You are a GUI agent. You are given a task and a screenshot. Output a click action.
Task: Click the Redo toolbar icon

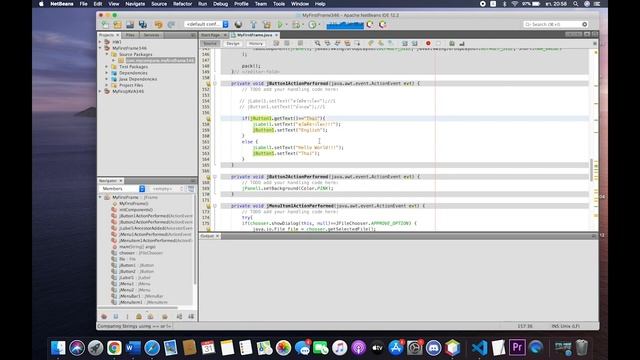pyautogui.click(x=171, y=24)
